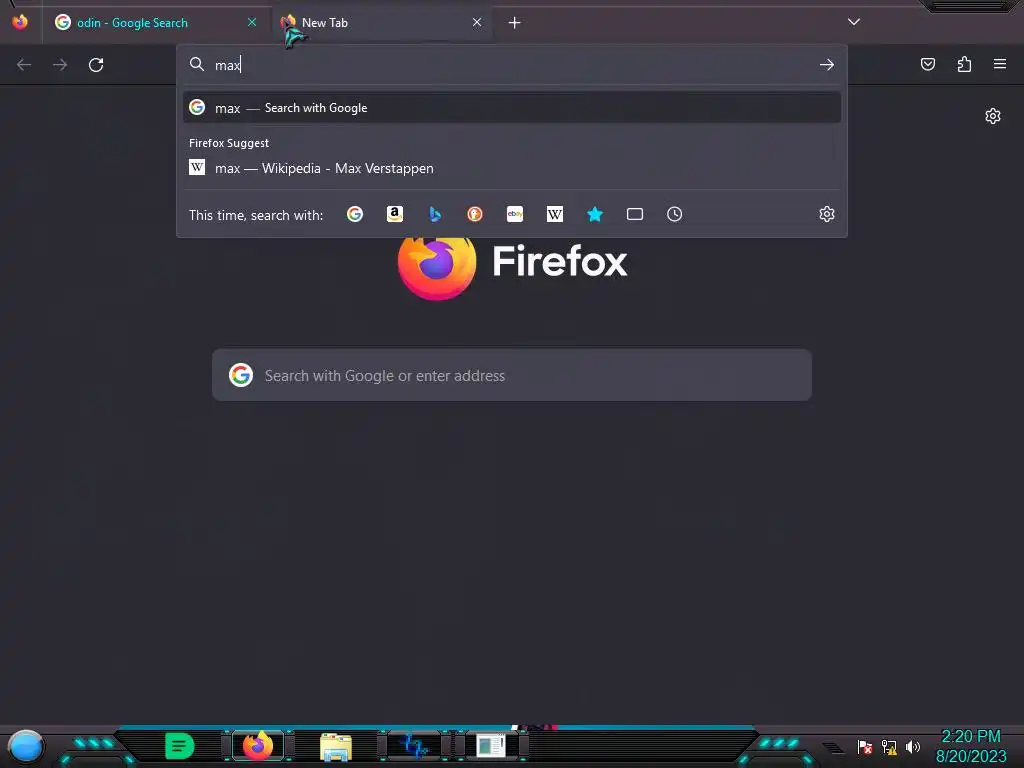The image size is (1024, 768).
Task: Click the Firefox icon before the tabs
Action: [20, 22]
